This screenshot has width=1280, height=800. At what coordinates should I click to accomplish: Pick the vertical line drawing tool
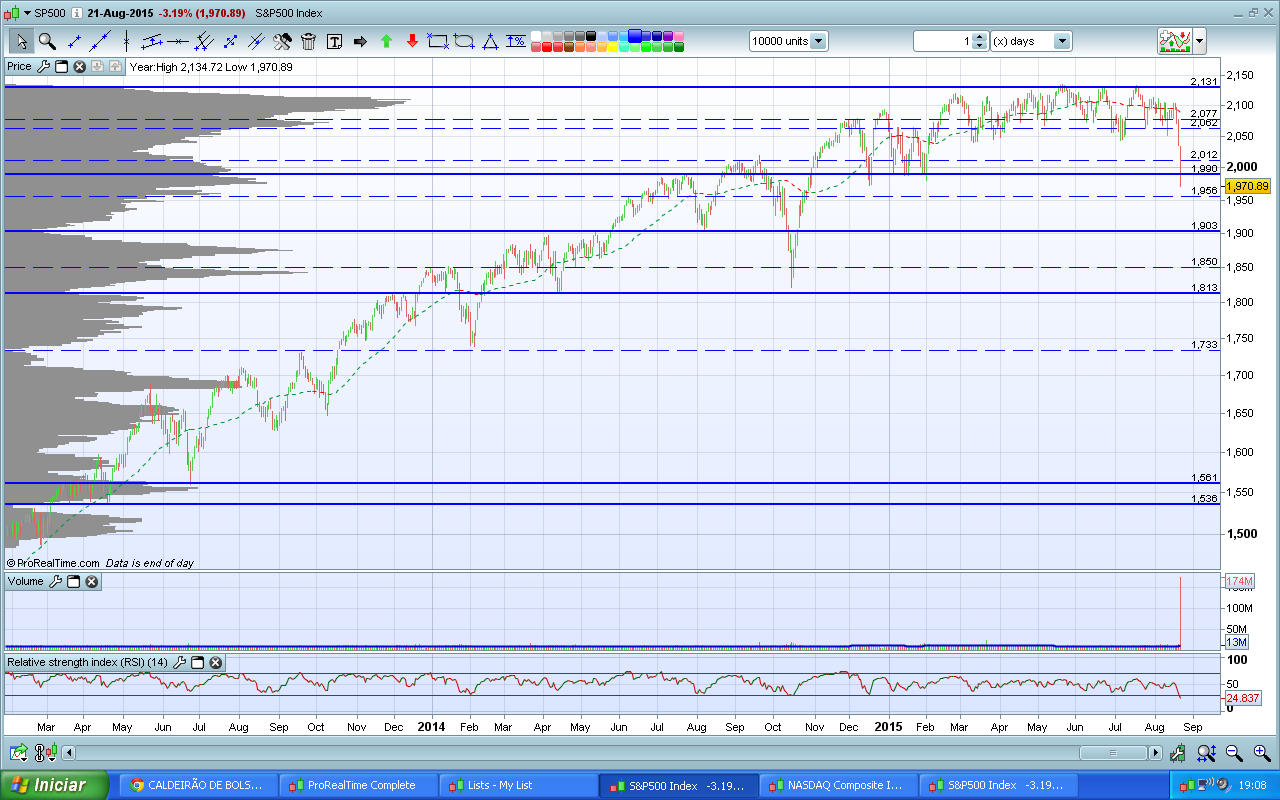pyautogui.click(x=126, y=41)
